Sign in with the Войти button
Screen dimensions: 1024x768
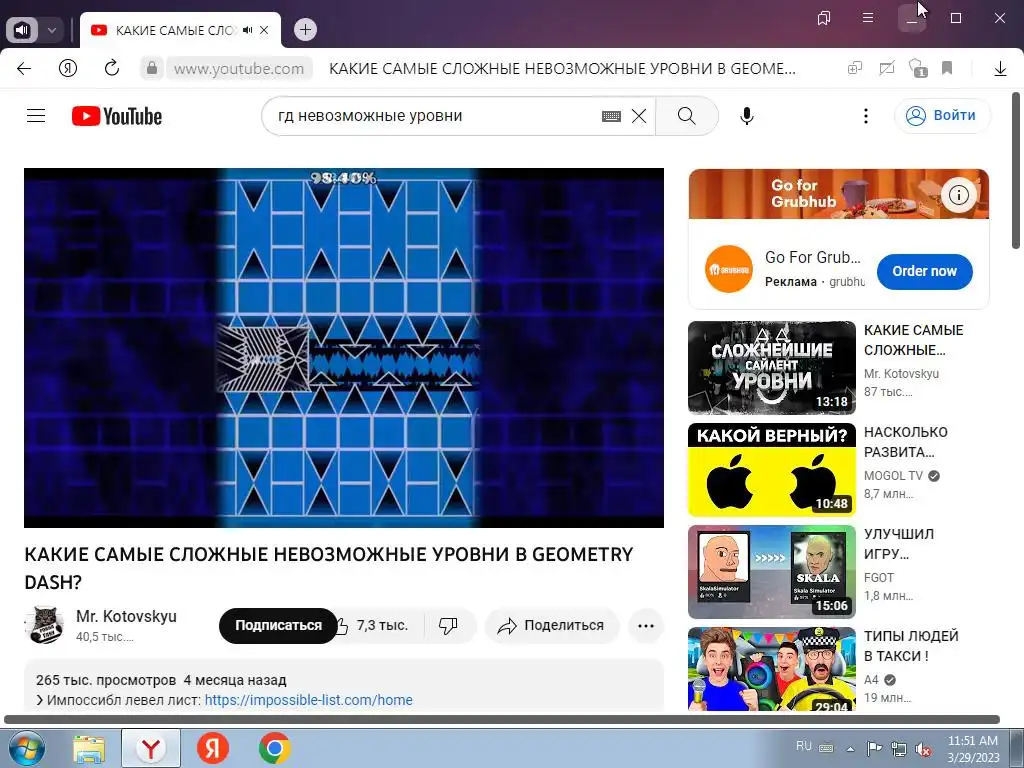coord(942,116)
